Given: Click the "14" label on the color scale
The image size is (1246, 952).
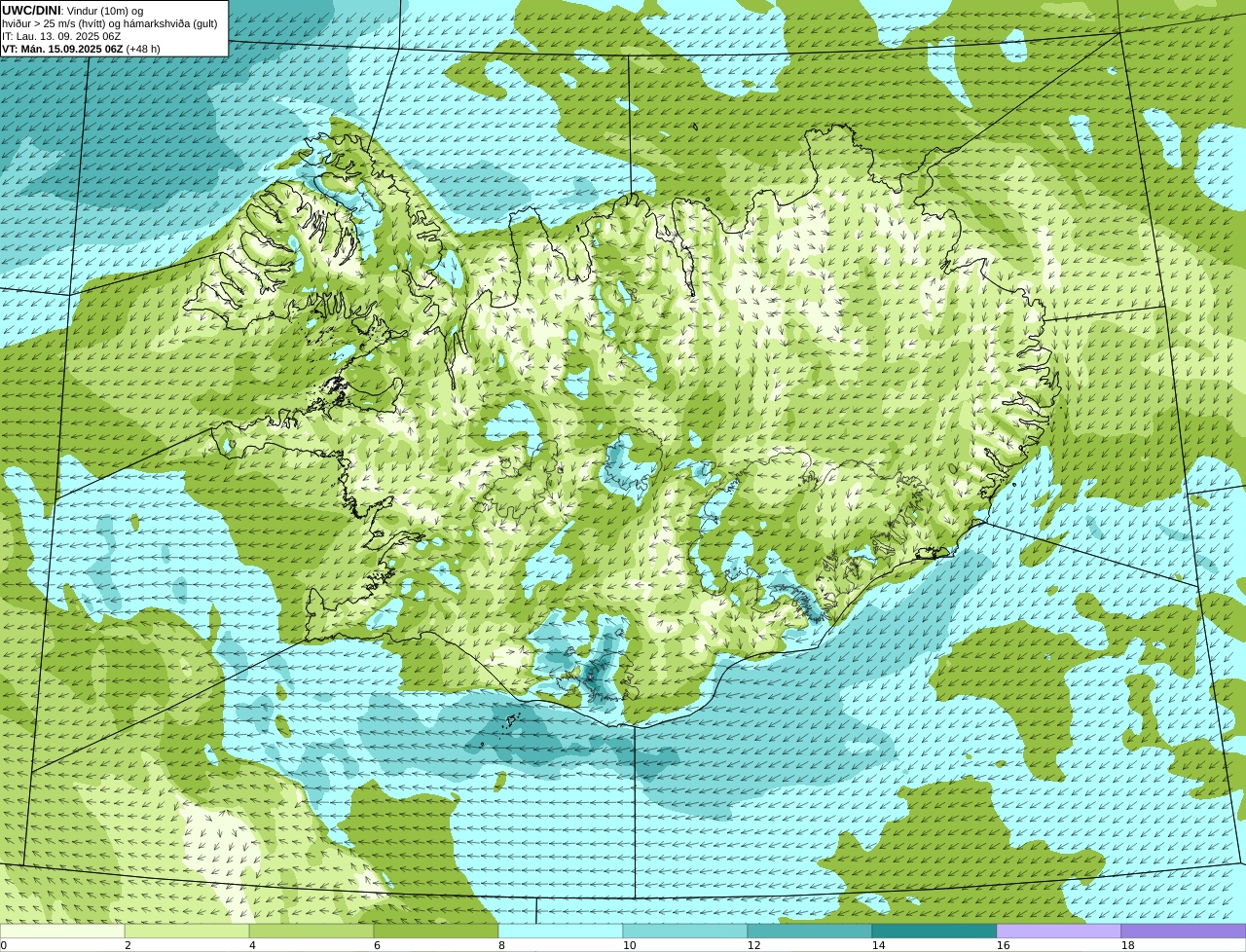Looking at the screenshot, I should tap(878, 945).
